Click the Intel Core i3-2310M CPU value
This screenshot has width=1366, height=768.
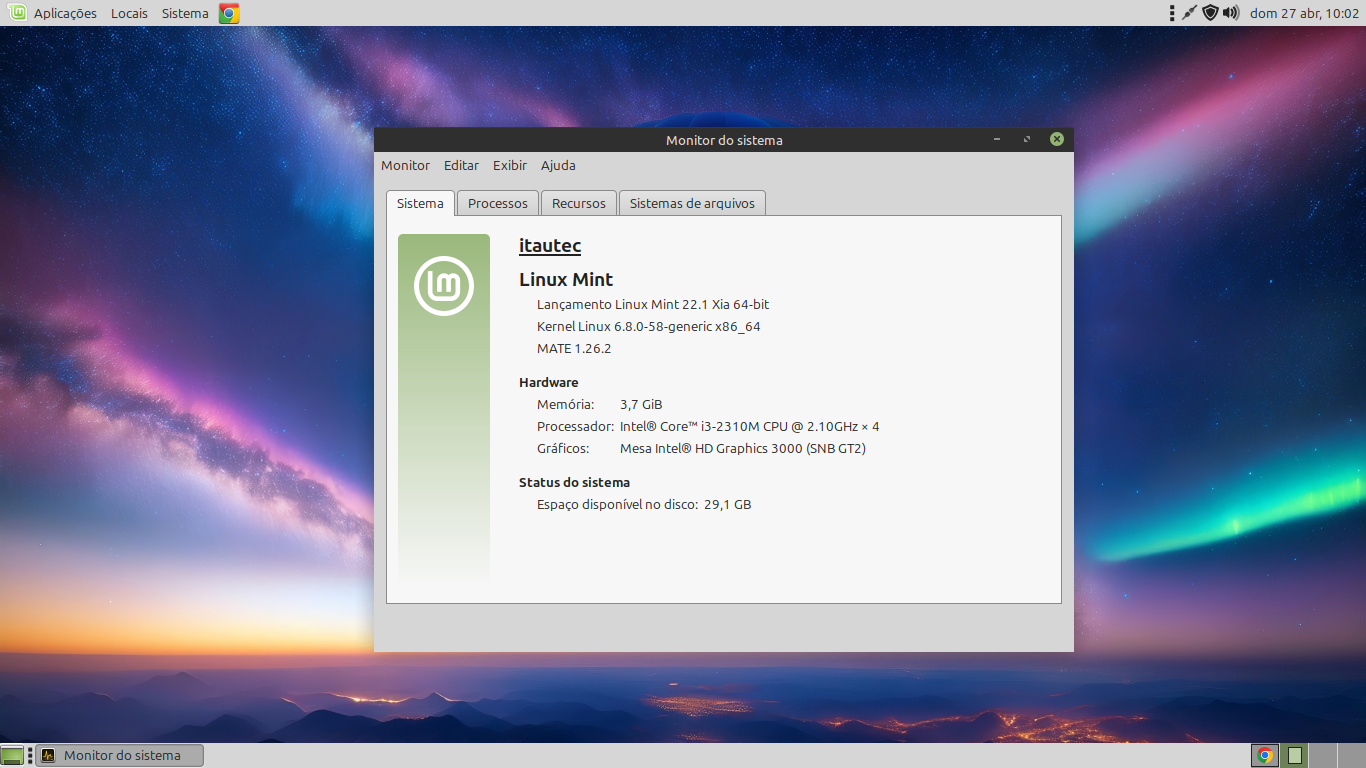[x=750, y=426]
